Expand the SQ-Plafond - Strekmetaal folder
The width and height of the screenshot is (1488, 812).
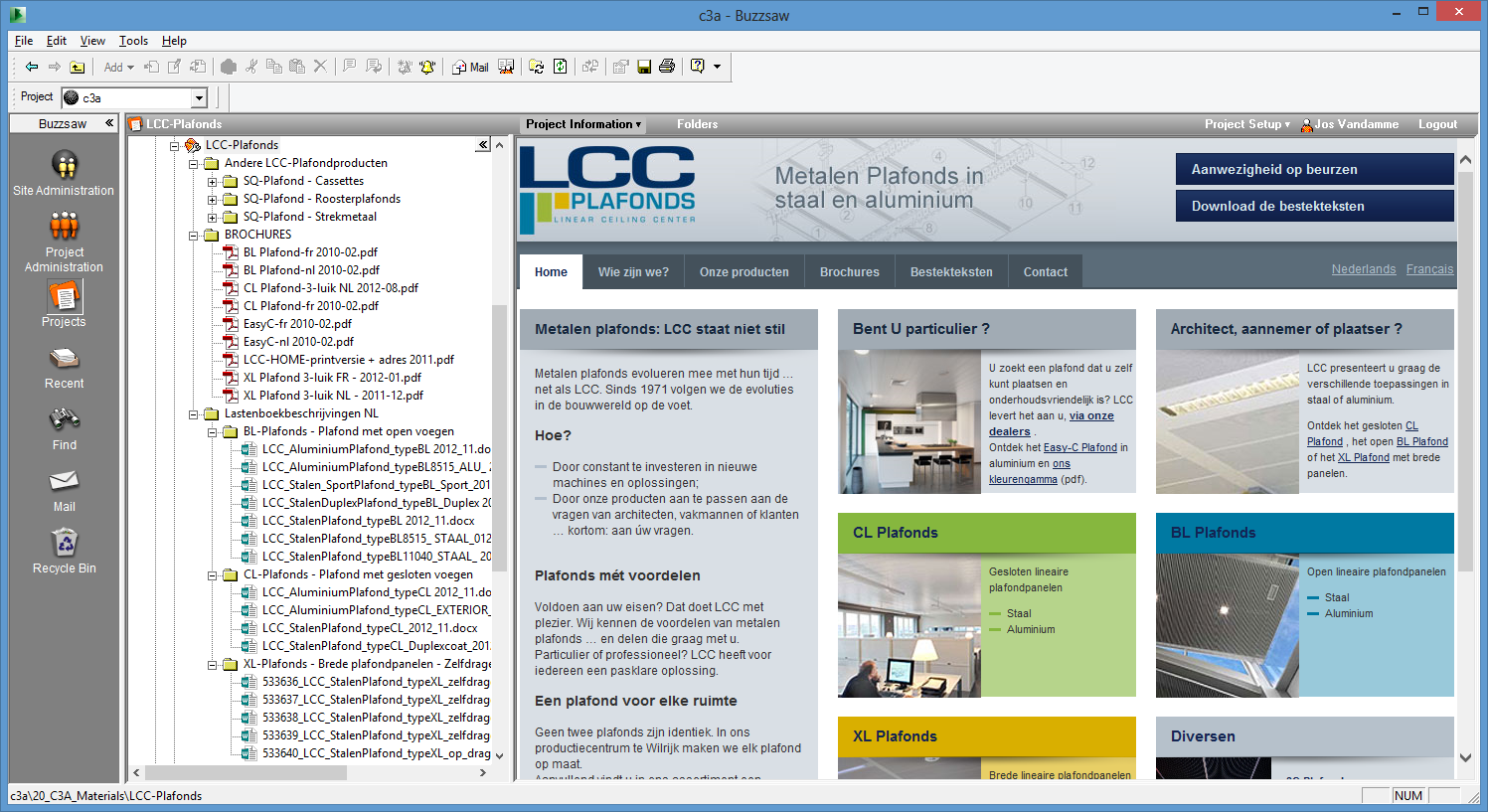pyautogui.click(x=212, y=217)
